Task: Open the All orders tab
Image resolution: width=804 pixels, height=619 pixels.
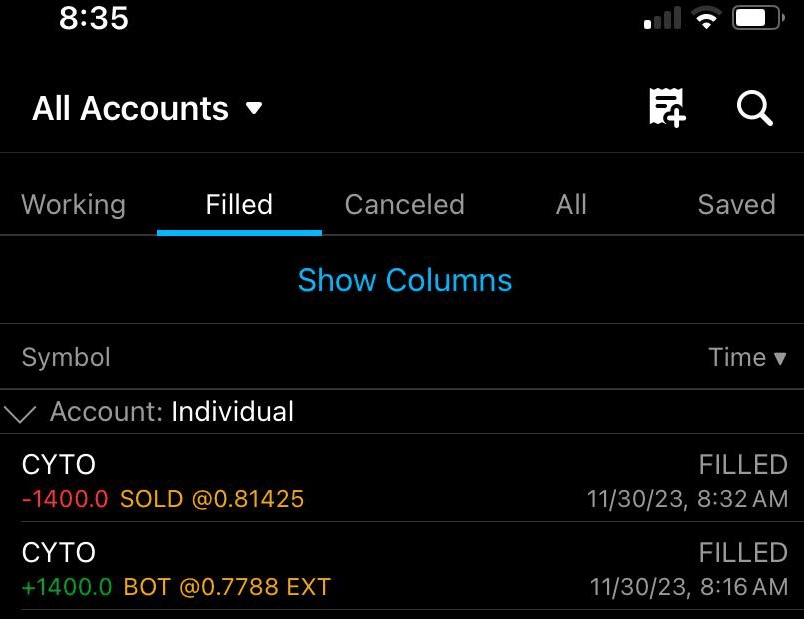Action: 571,205
